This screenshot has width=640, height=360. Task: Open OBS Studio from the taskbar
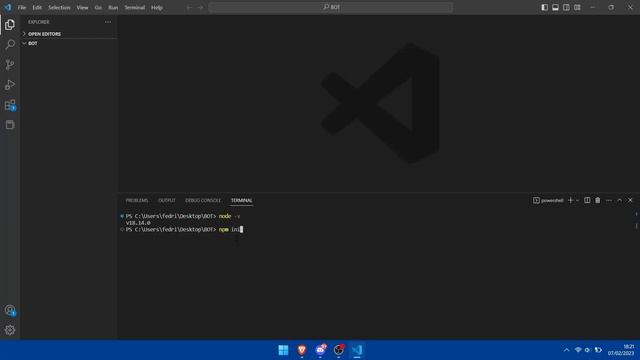point(339,350)
